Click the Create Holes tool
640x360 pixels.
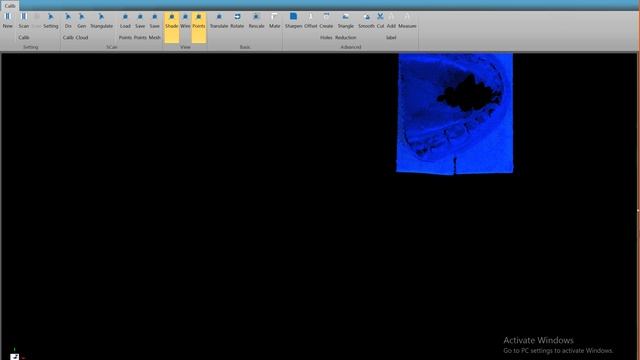point(326,27)
